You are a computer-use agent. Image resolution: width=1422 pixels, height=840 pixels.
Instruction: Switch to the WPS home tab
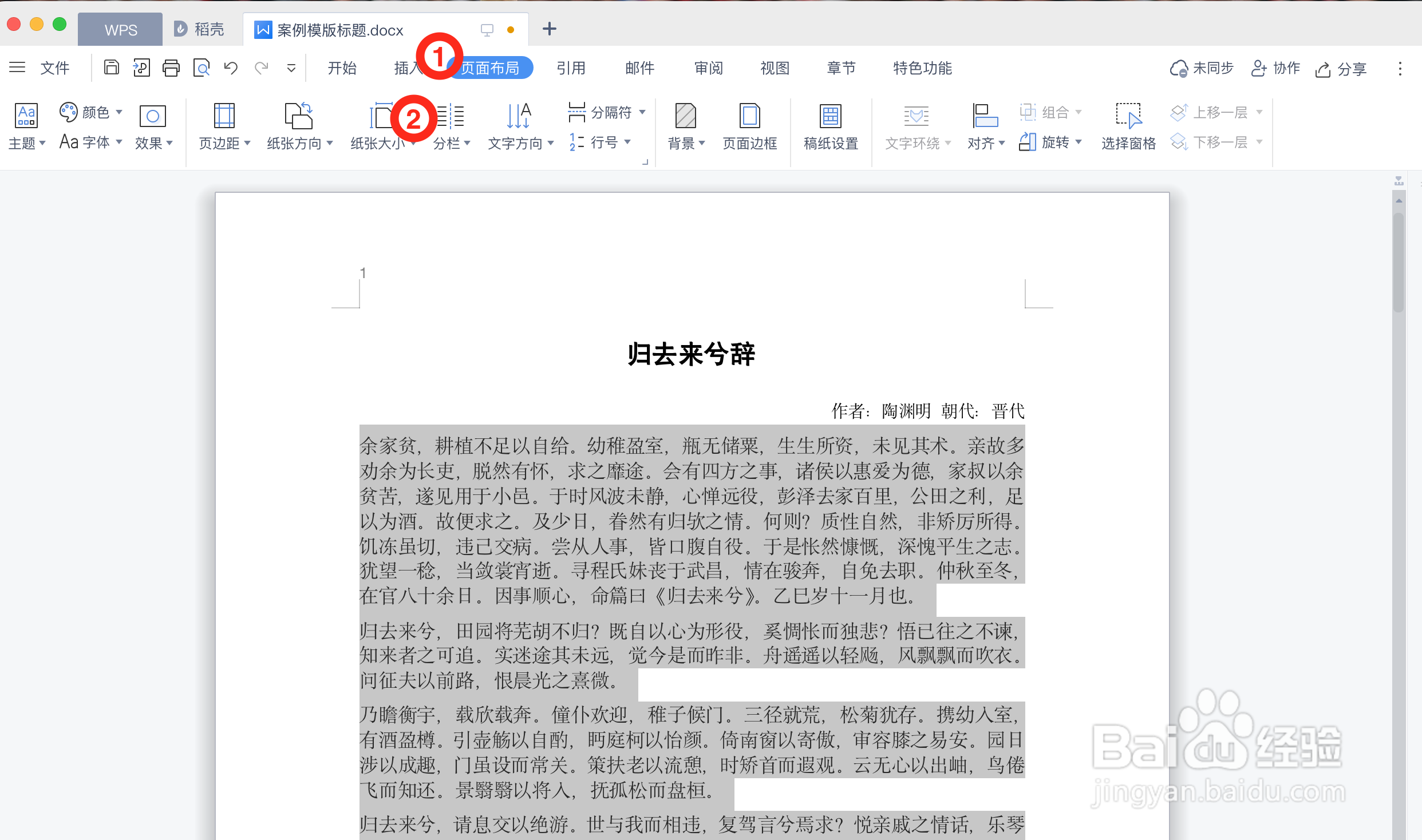point(120,29)
